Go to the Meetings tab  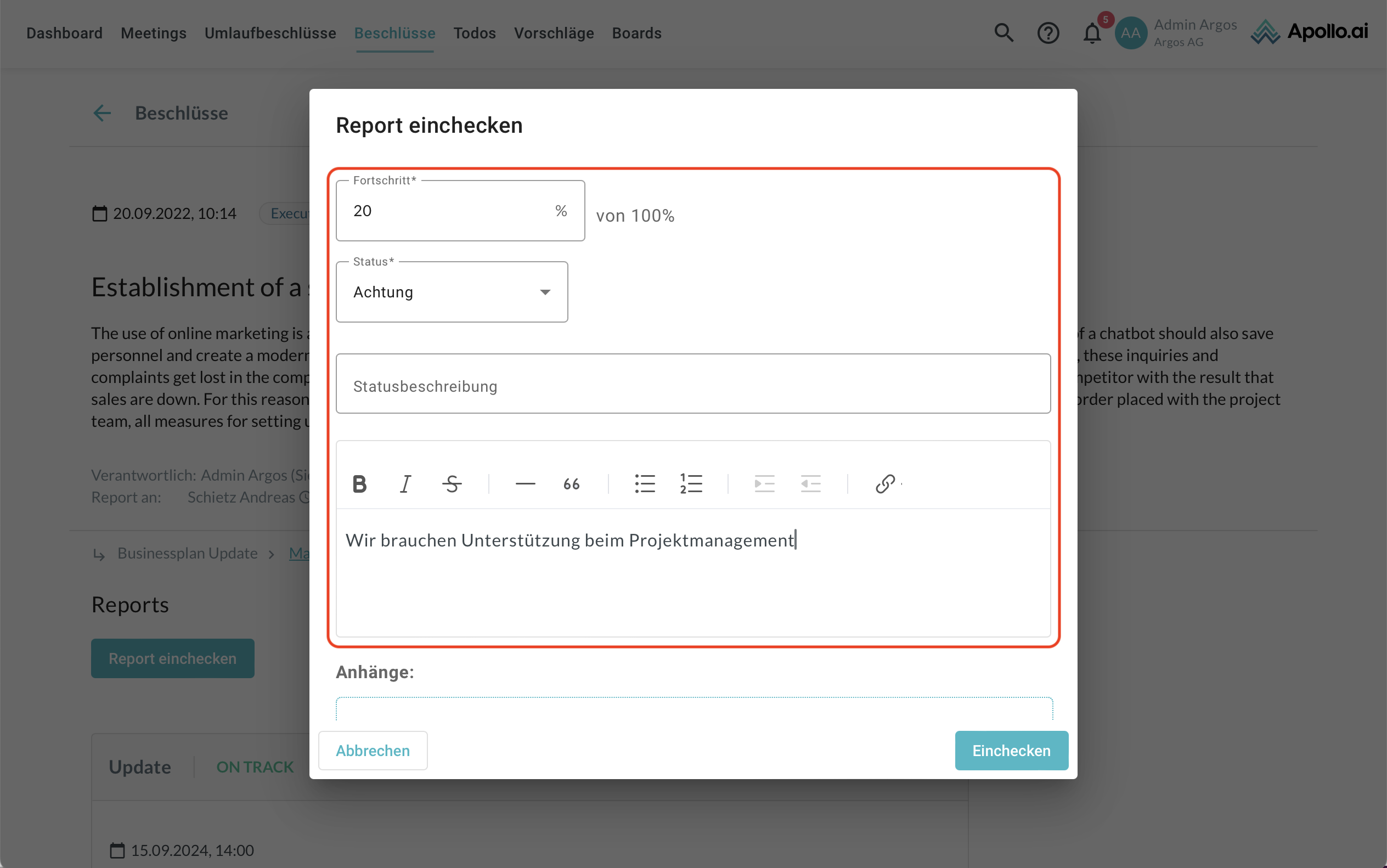[x=153, y=33]
